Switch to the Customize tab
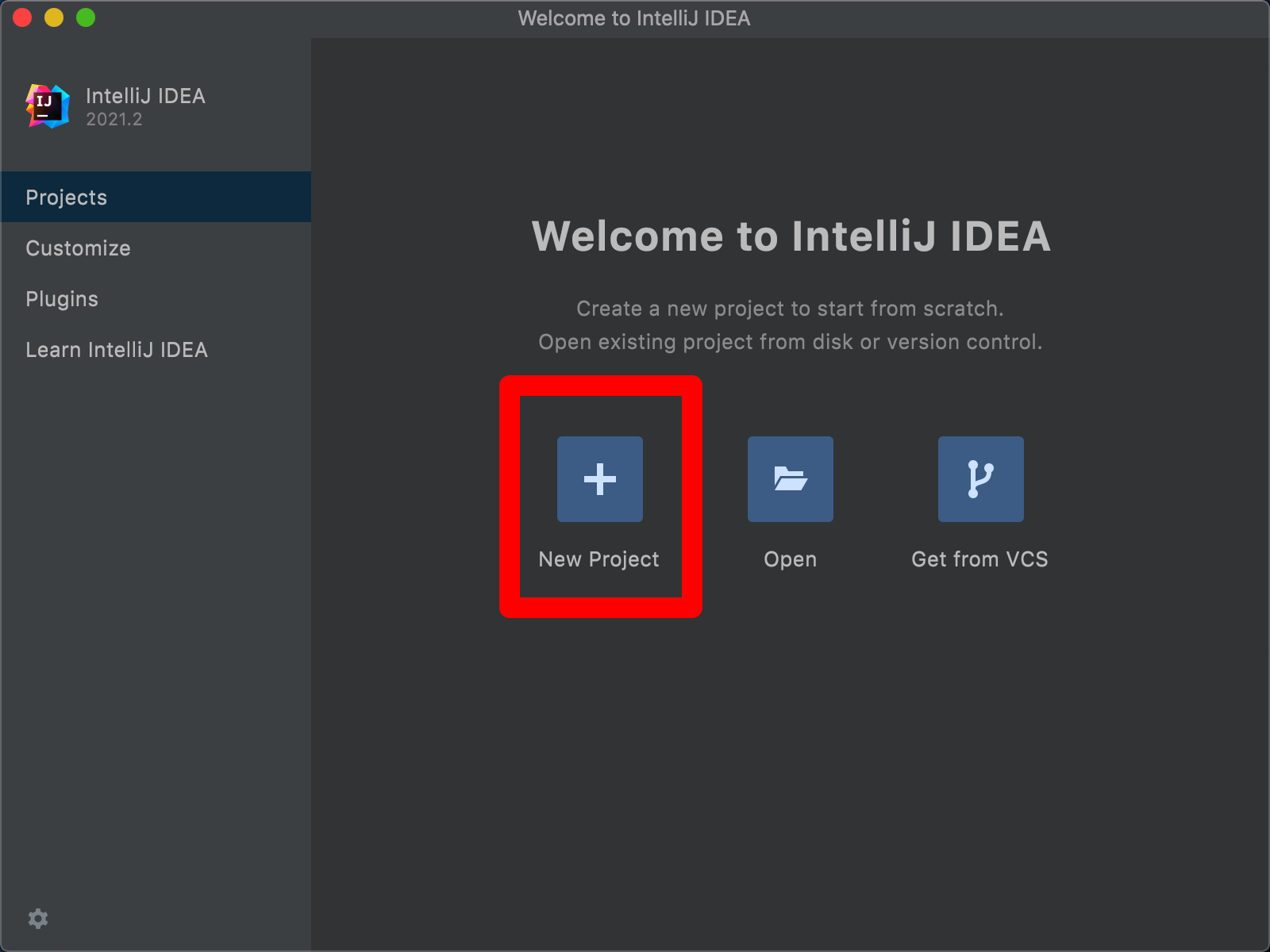The height and width of the screenshot is (952, 1270). coord(156,248)
